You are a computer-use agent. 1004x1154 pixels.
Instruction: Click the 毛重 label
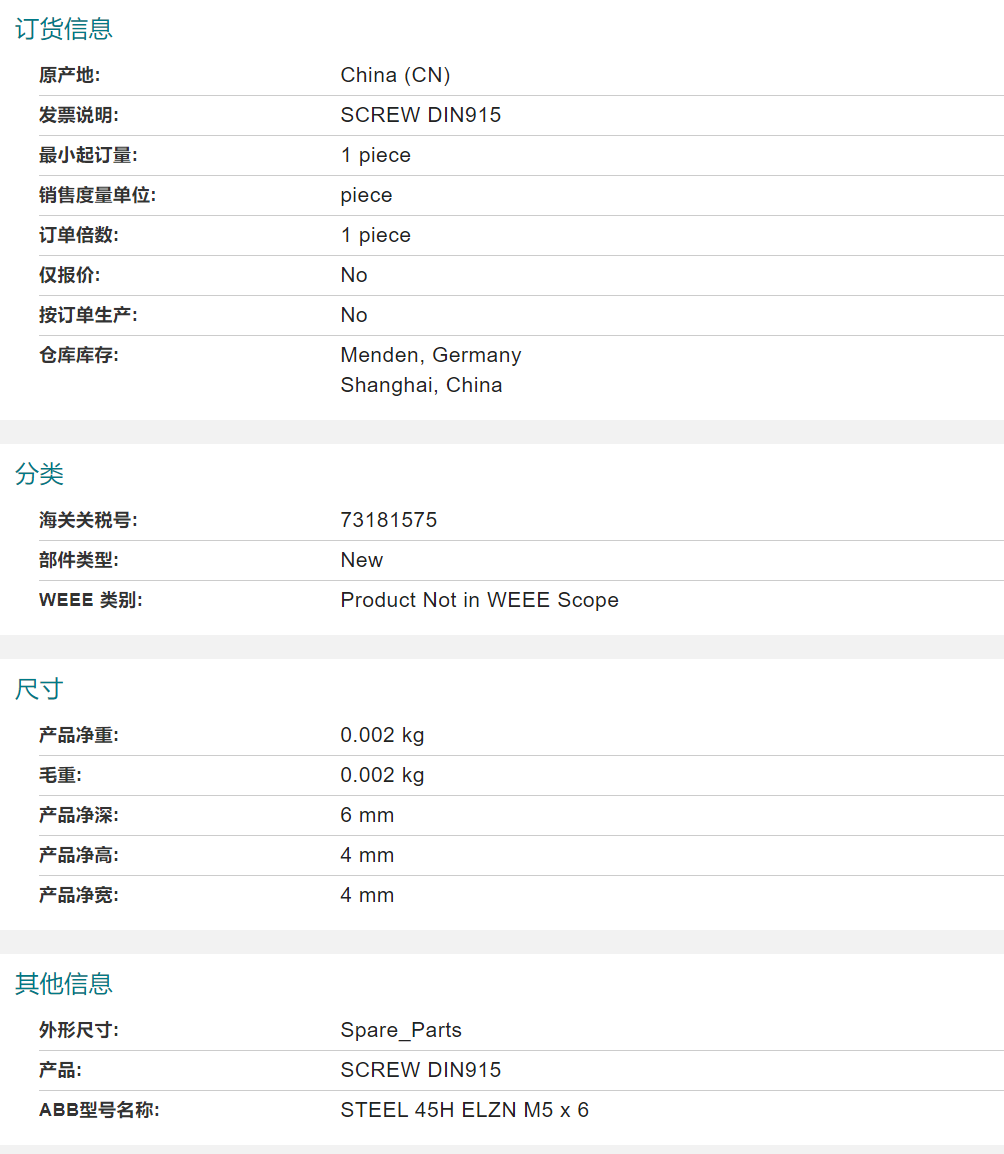(x=60, y=775)
